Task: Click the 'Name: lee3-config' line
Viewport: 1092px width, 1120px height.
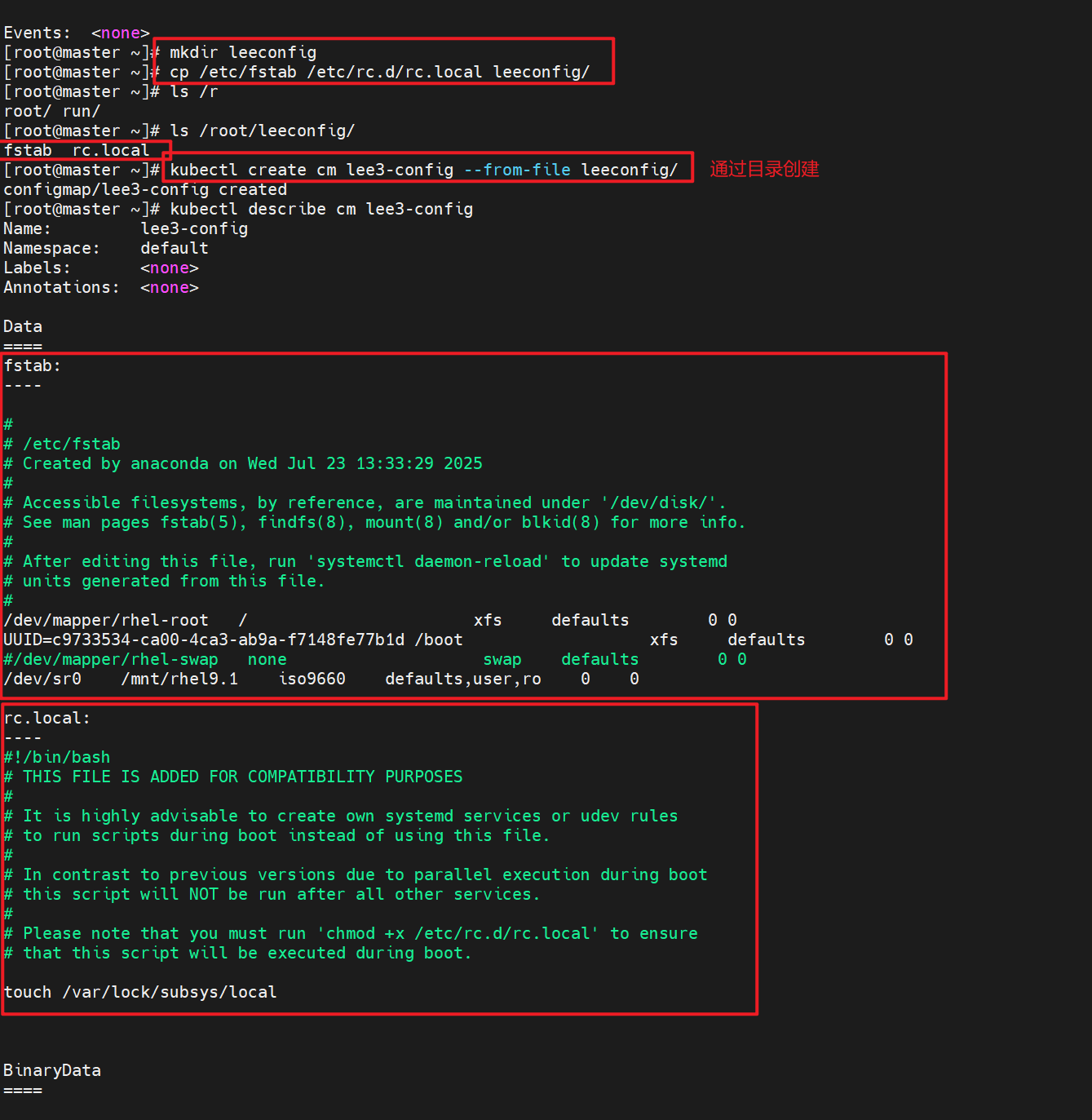Action: [126, 228]
